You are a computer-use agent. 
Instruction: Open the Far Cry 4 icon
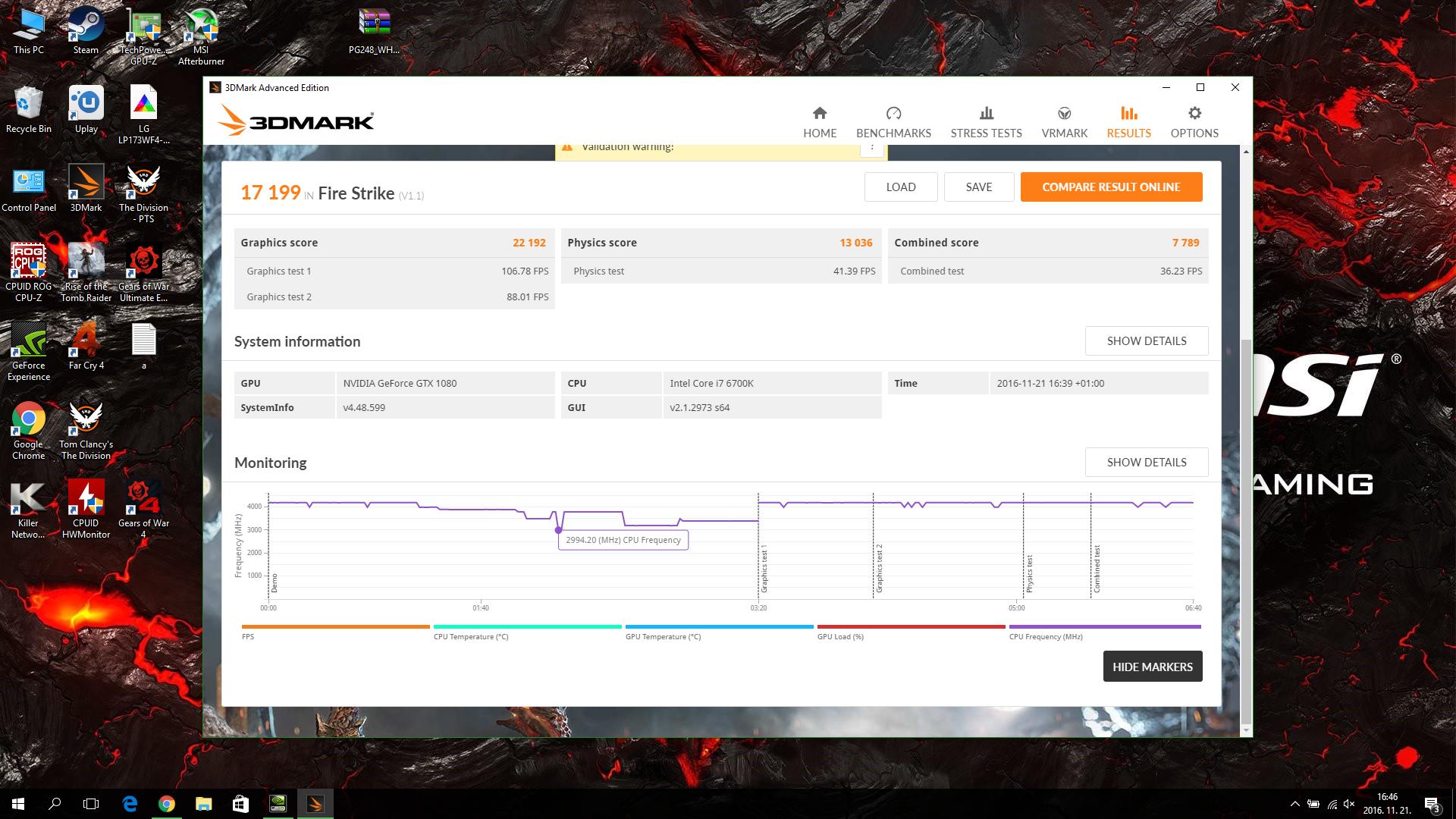(86, 347)
